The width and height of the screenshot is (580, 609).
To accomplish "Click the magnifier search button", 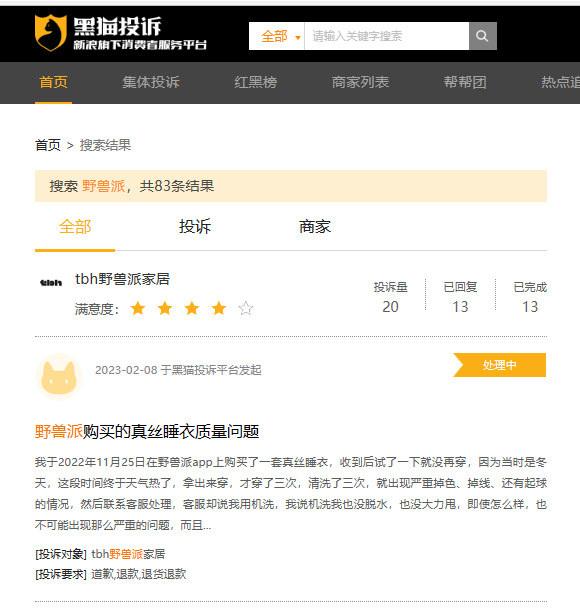I will point(482,36).
